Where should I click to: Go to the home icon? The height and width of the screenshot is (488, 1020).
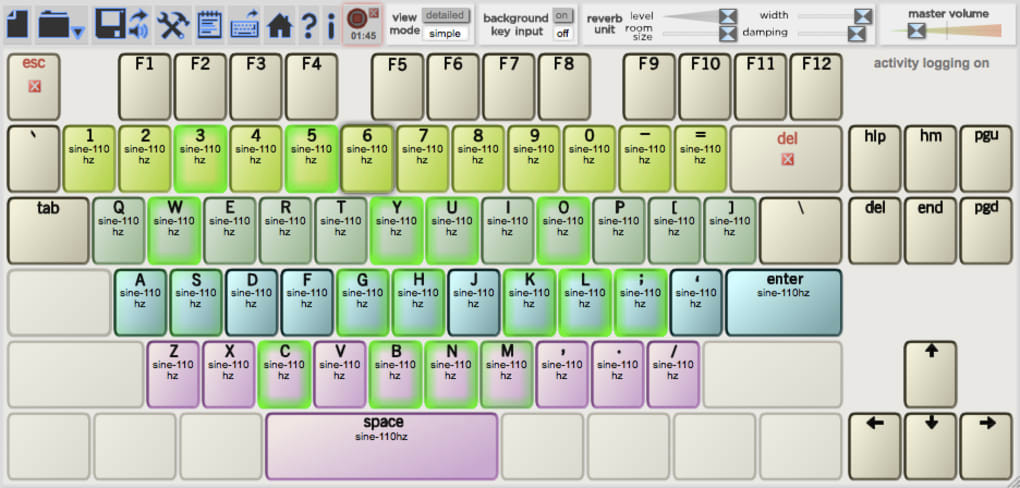280,25
